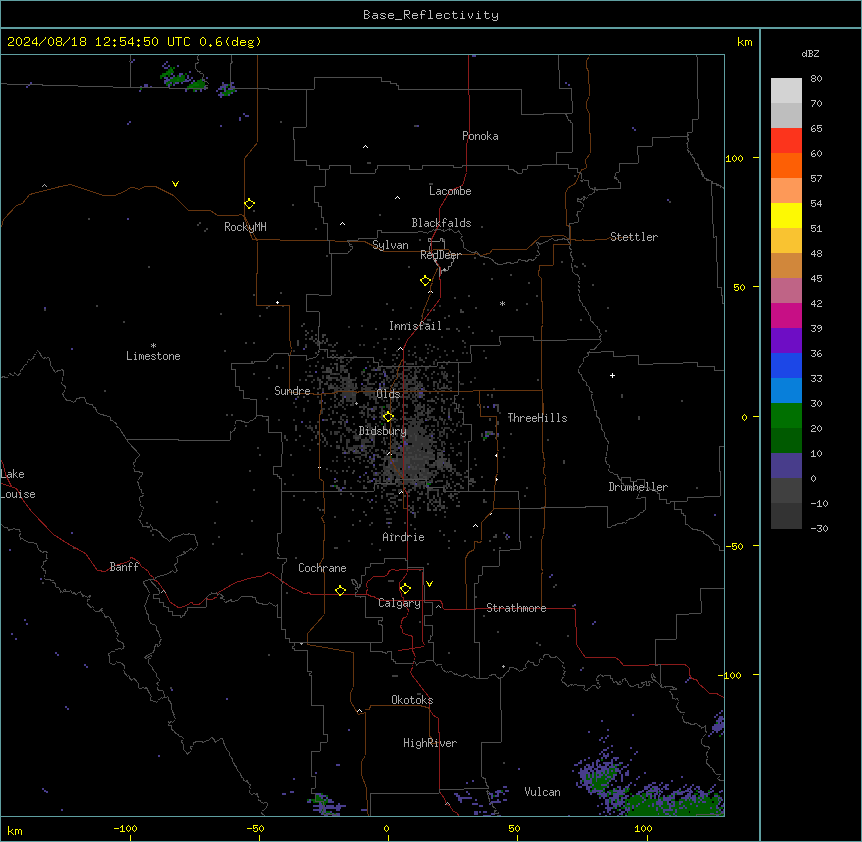Select the bright green 20-30 dBZ swatch
862x842 pixels.
786,416
